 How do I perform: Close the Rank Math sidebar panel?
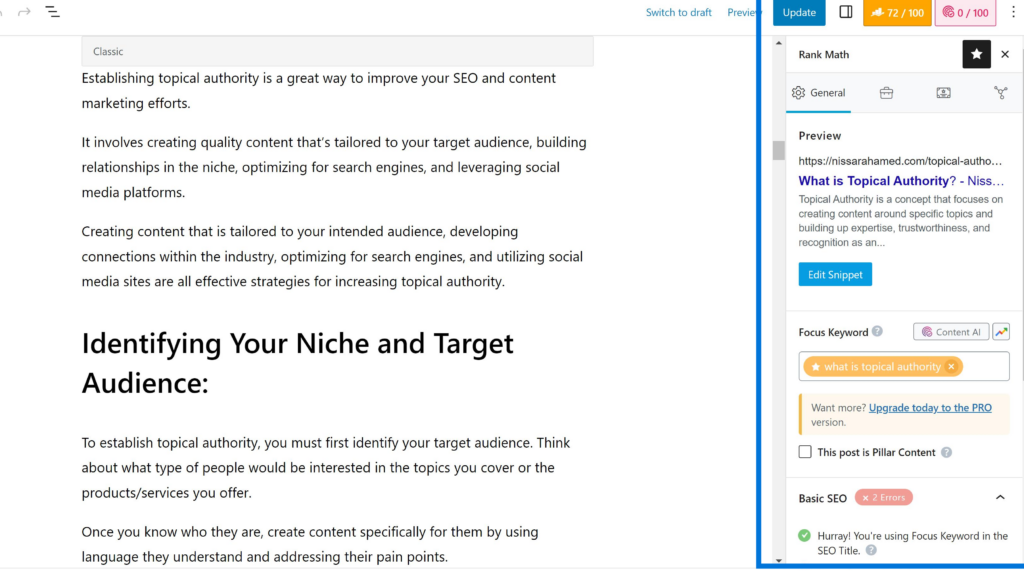click(1005, 54)
